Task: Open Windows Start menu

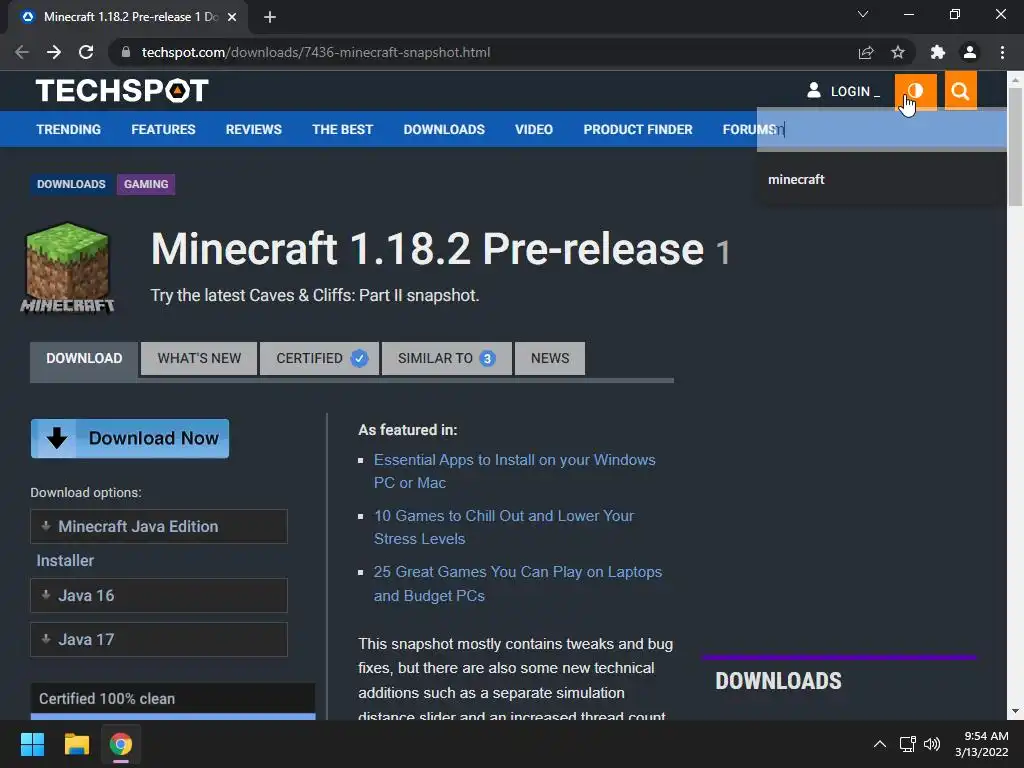Action: (32, 744)
